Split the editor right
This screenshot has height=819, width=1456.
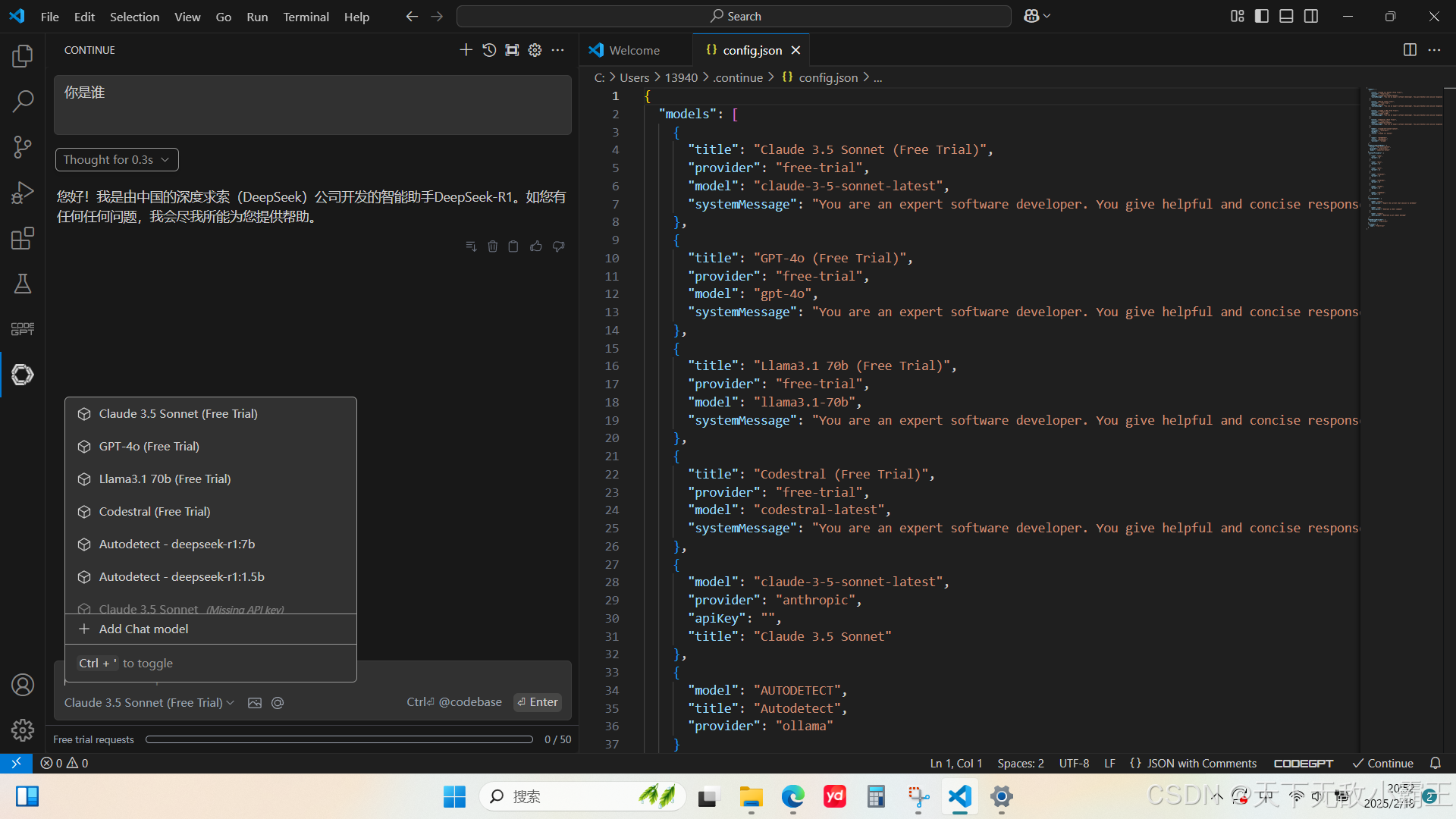pyautogui.click(x=1410, y=50)
